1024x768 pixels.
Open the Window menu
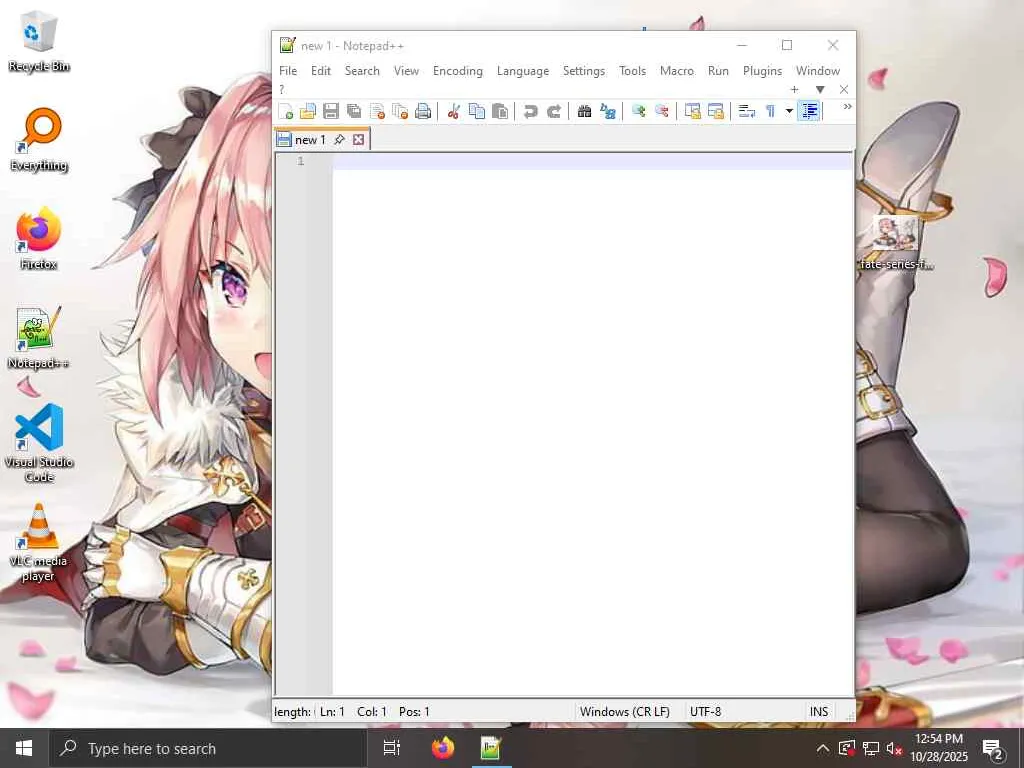[818, 71]
